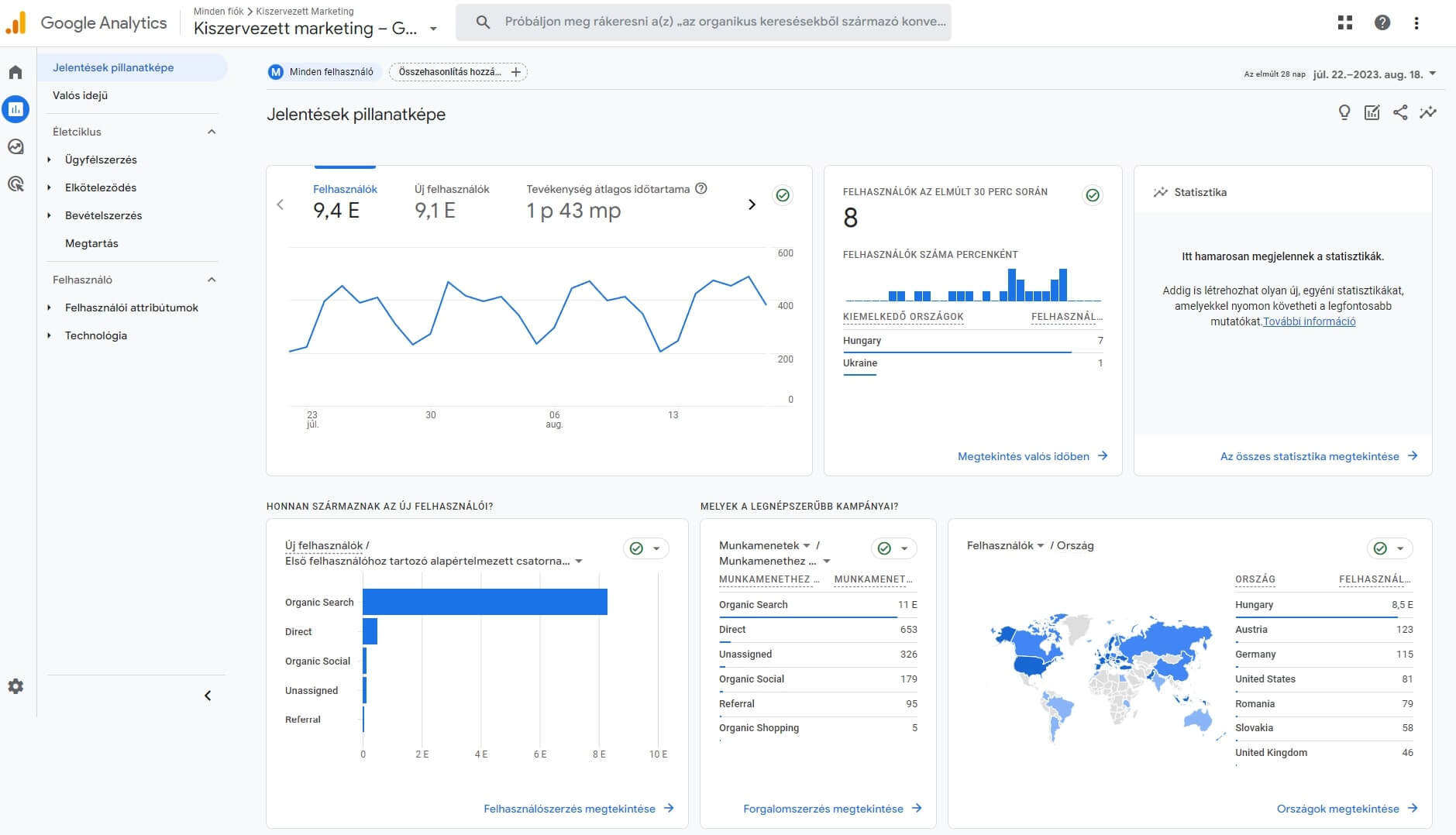
Task: Collapse the Életciklus section
Action: click(x=211, y=132)
